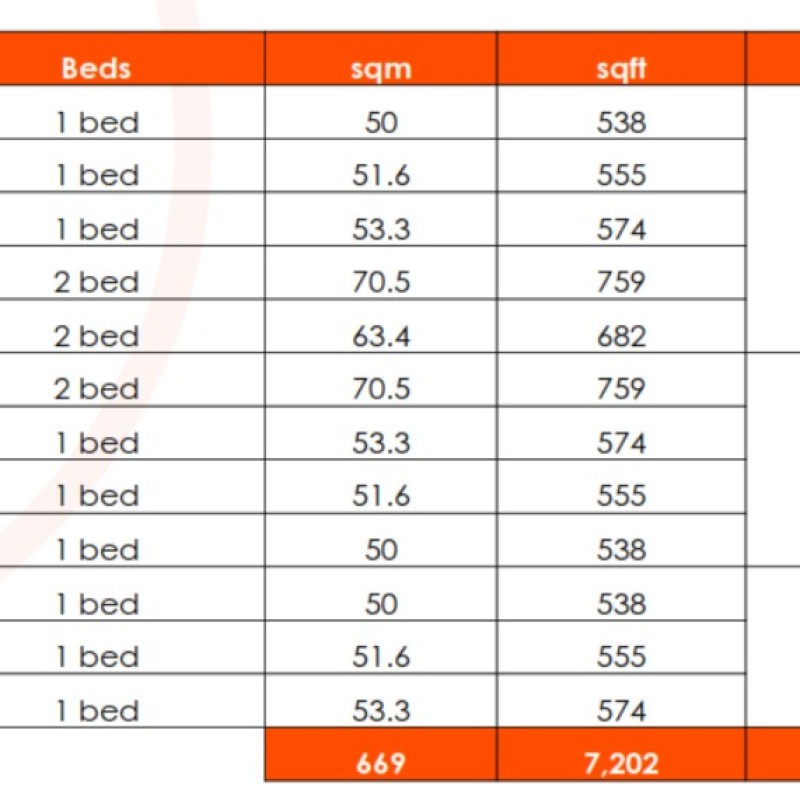Select first 70.5 sqm cell
This screenshot has height=800, width=800.
coord(381,272)
